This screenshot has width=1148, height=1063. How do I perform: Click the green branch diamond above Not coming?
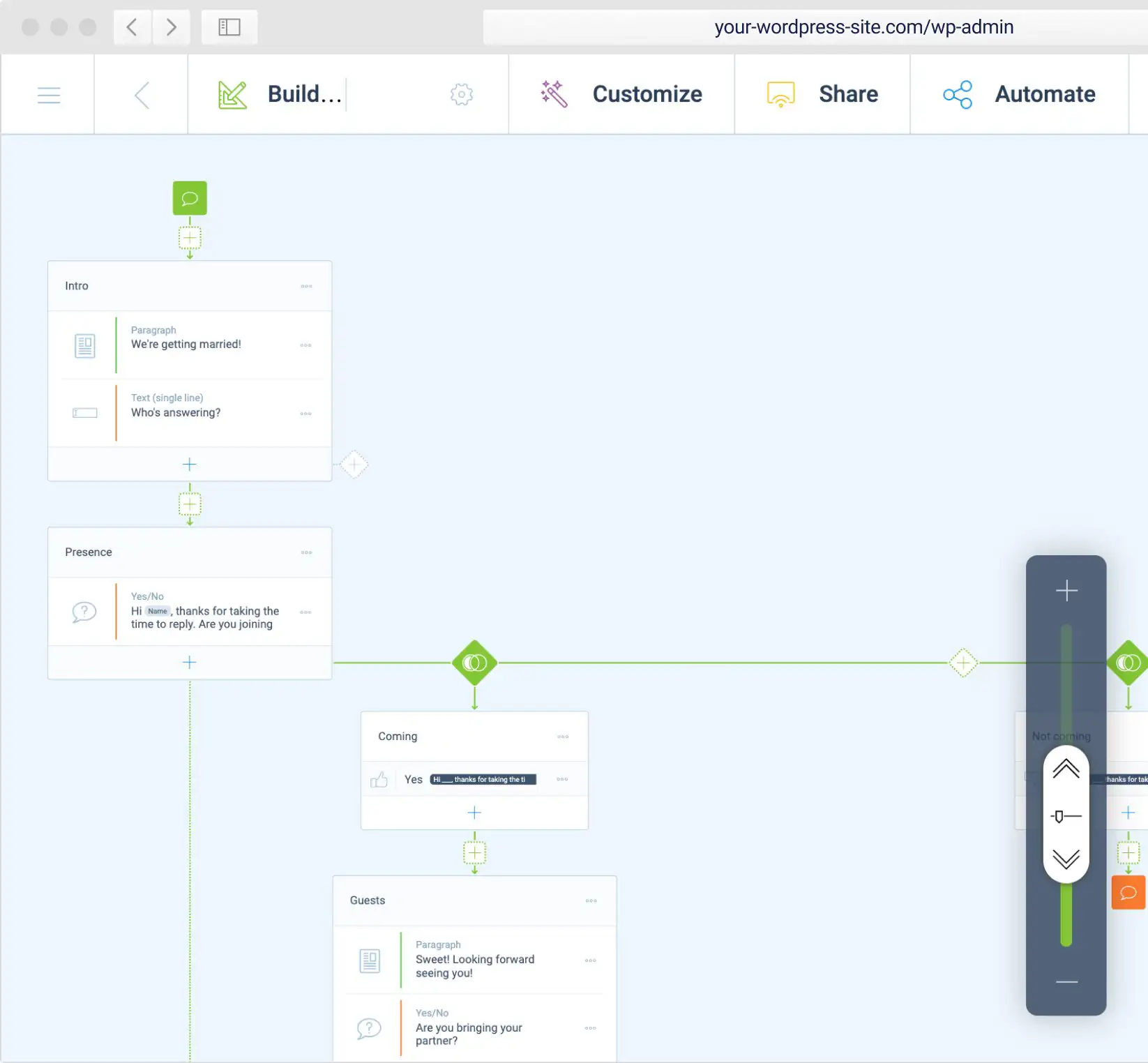1128,663
